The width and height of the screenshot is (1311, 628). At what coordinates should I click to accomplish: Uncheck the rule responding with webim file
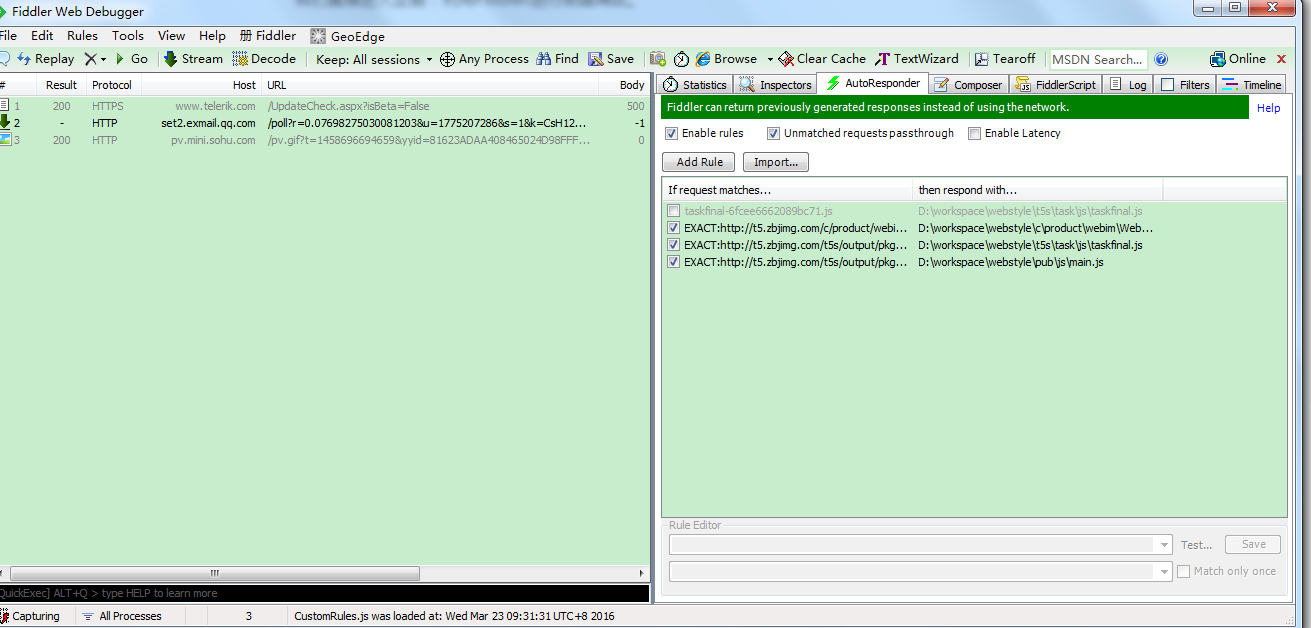point(674,228)
